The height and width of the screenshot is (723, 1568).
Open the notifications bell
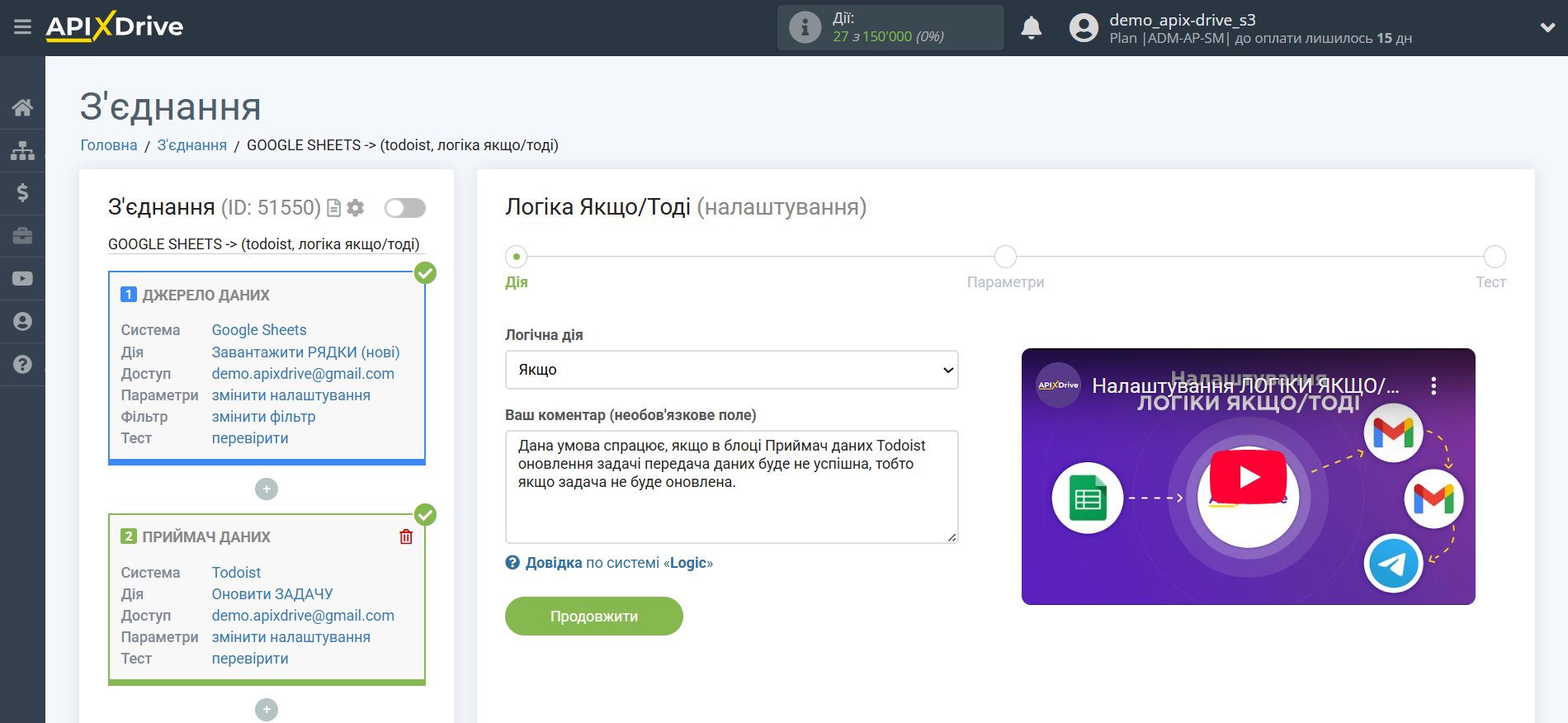click(1032, 27)
